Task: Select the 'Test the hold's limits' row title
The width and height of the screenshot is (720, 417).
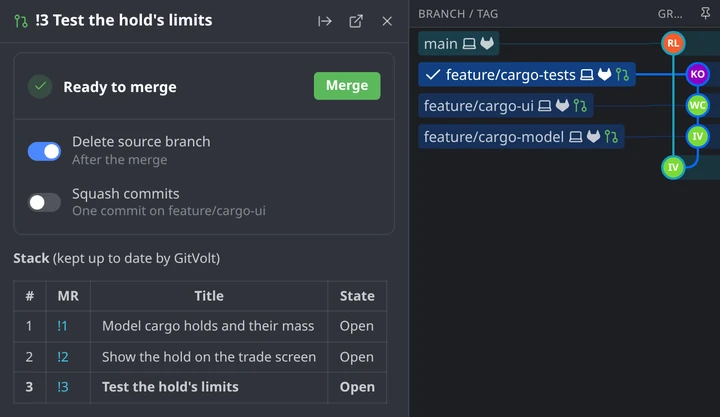Action: pyautogui.click(x=170, y=387)
